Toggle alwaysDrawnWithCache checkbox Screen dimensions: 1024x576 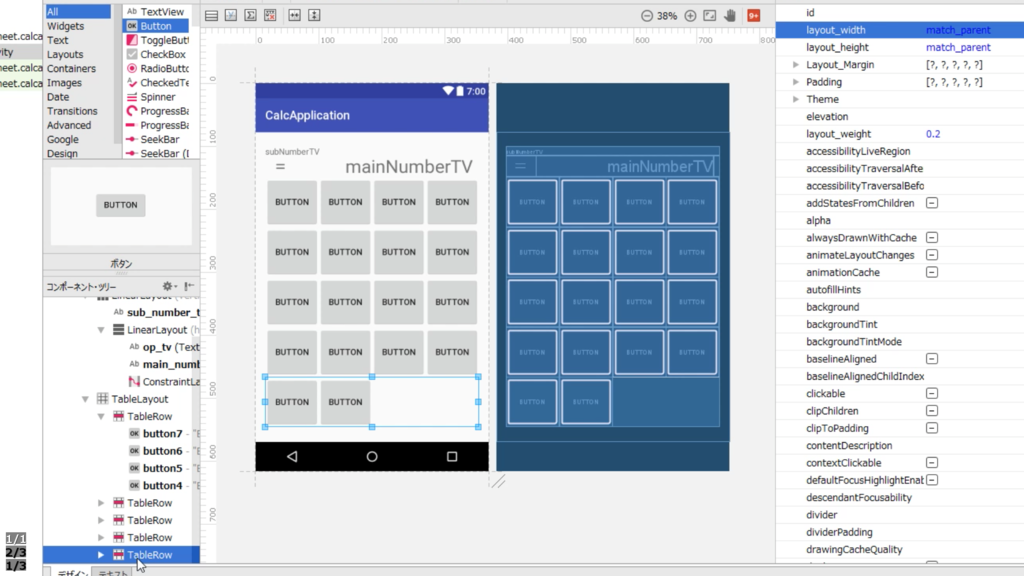[x=932, y=238]
